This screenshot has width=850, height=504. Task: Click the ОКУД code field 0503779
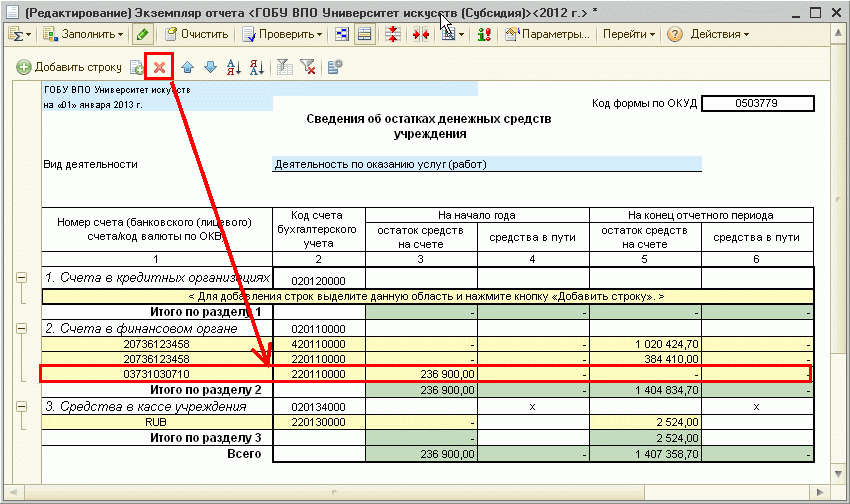pos(757,103)
